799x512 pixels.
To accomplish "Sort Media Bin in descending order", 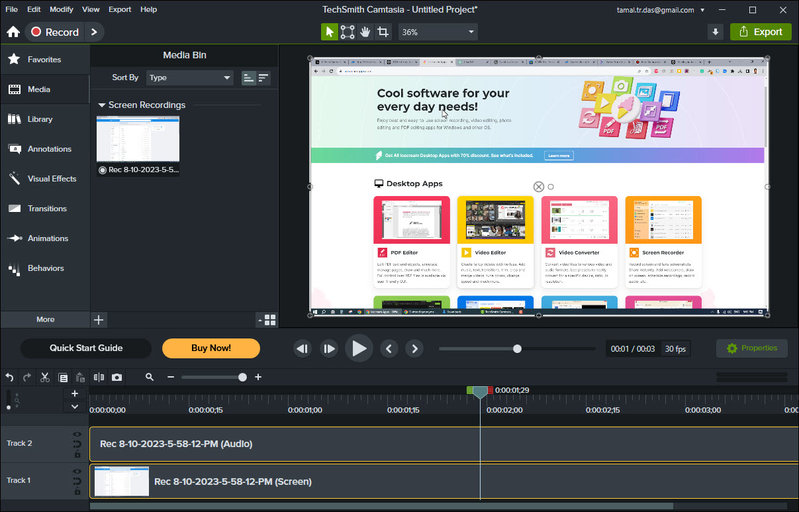I will click(x=263, y=78).
